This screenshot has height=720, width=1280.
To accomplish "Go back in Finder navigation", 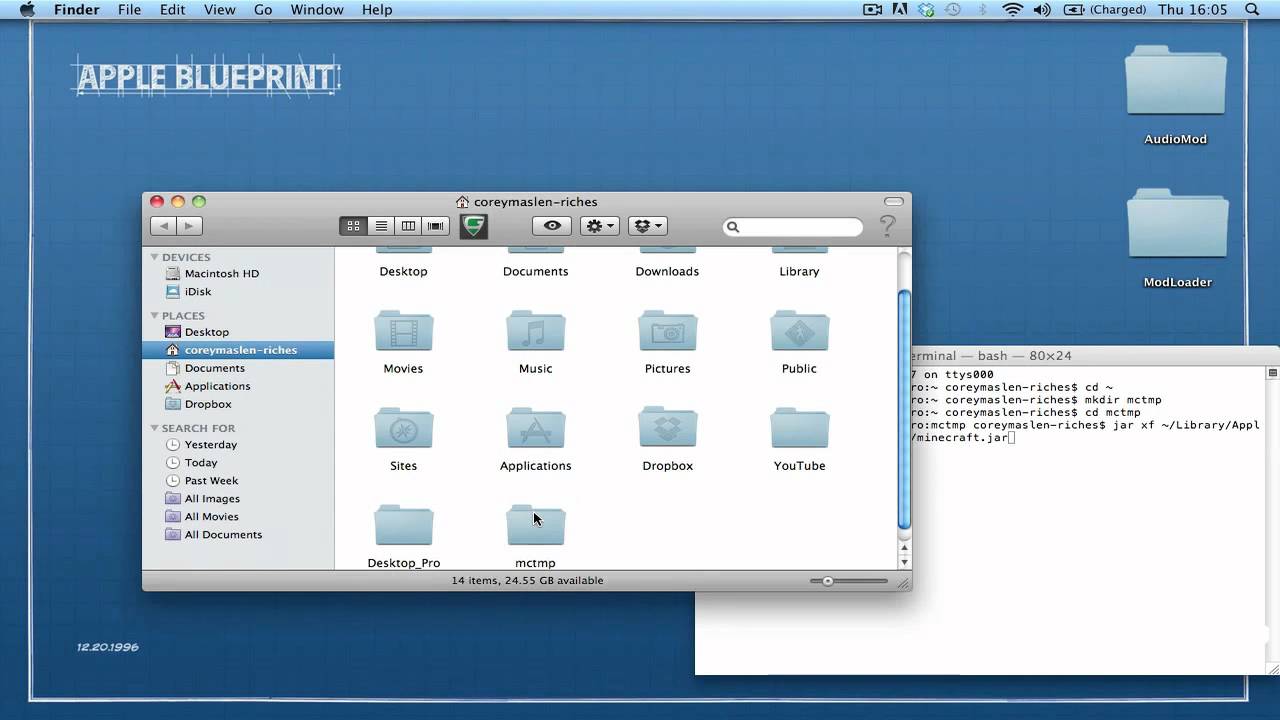I will click(x=164, y=226).
